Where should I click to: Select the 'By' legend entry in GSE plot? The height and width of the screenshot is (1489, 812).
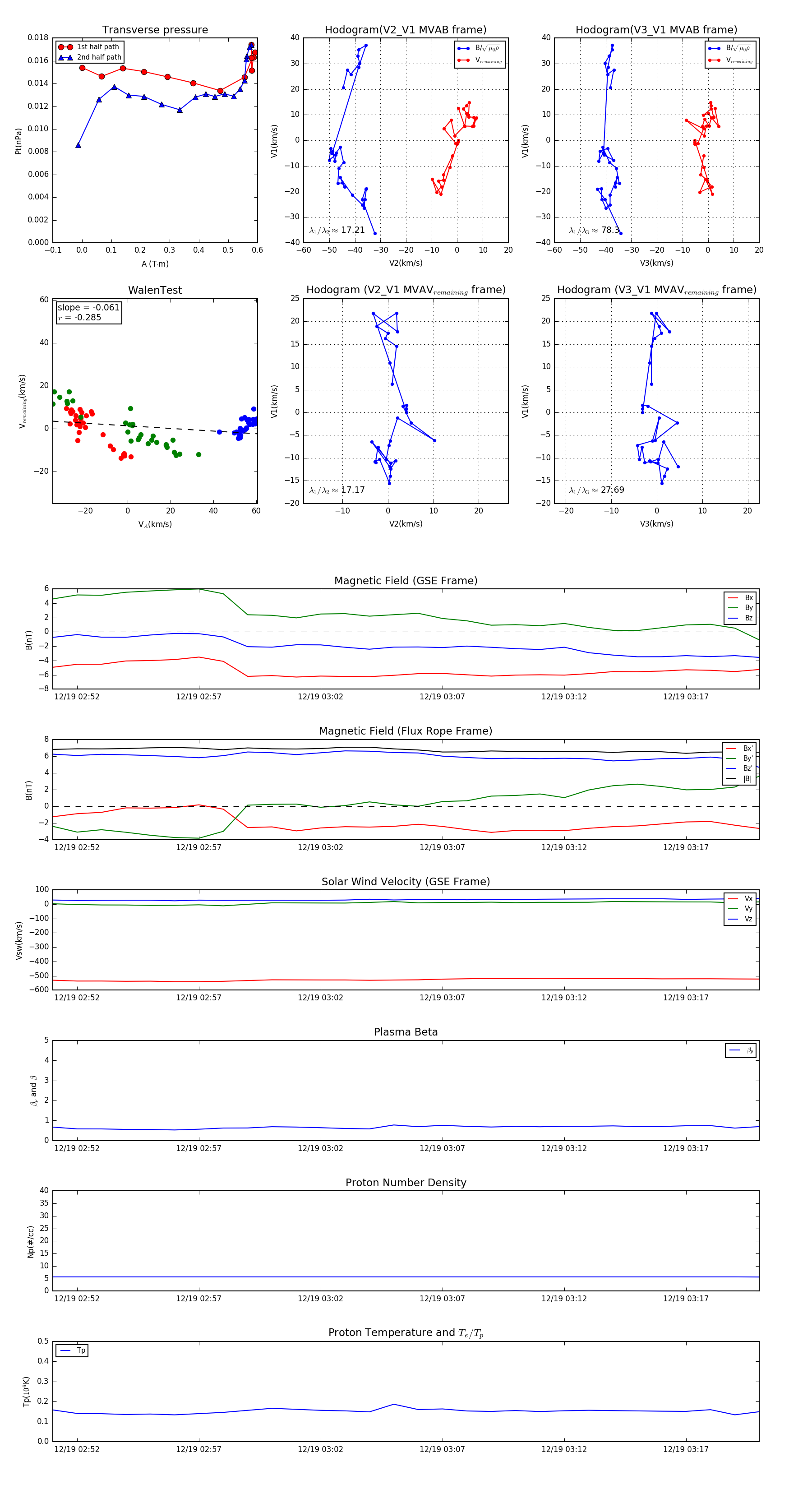(x=740, y=607)
